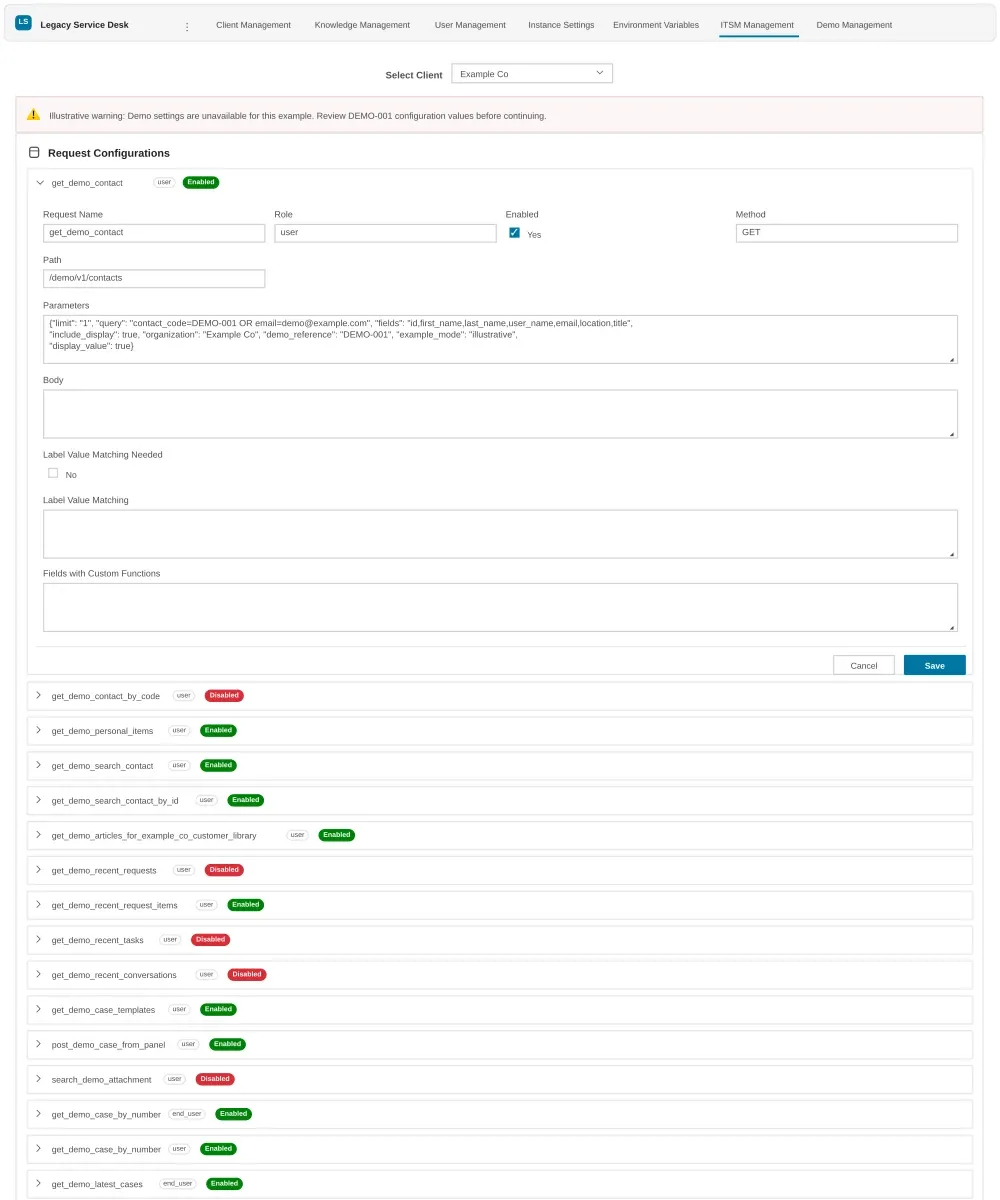
Task: Select the ITSM Management tab
Action: (757, 25)
